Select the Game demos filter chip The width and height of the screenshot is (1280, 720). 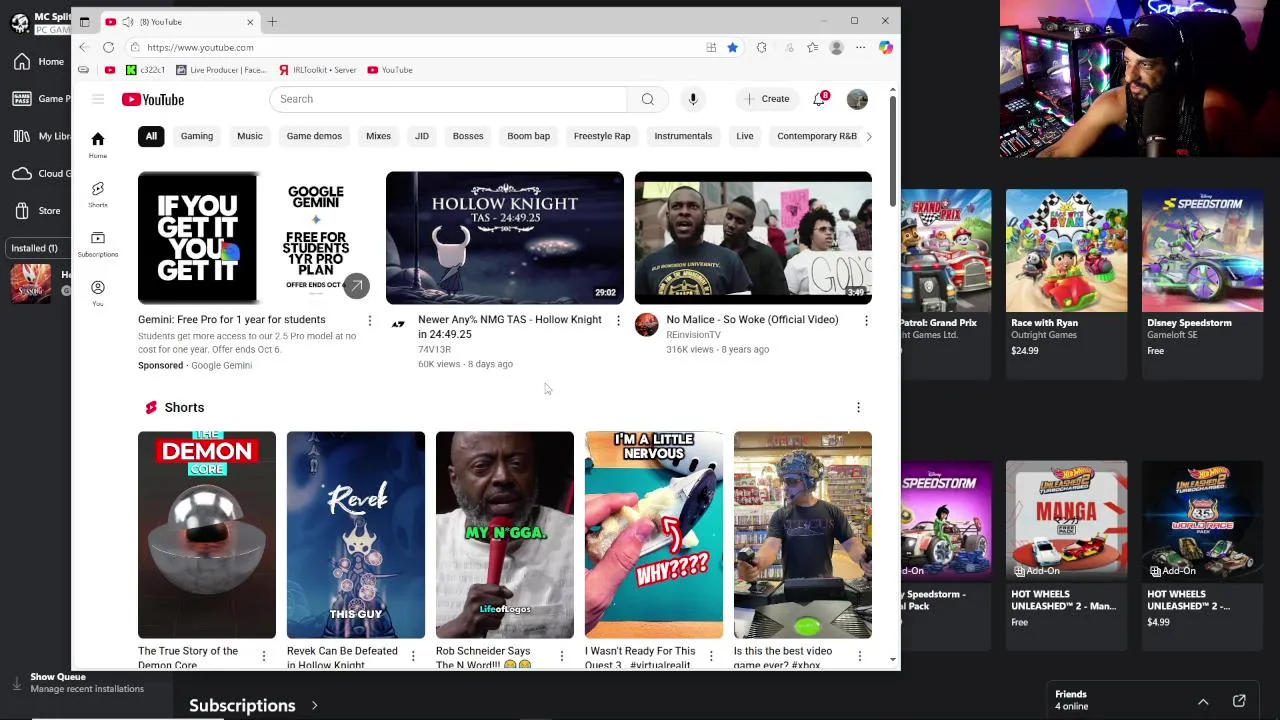click(x=314, y=136)
